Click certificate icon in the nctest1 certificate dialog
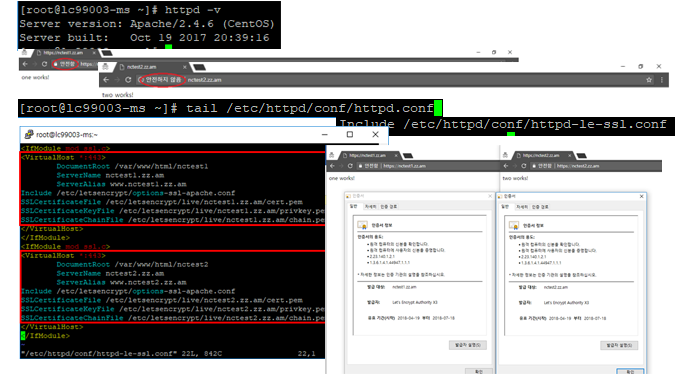 (x=362, y=225)
